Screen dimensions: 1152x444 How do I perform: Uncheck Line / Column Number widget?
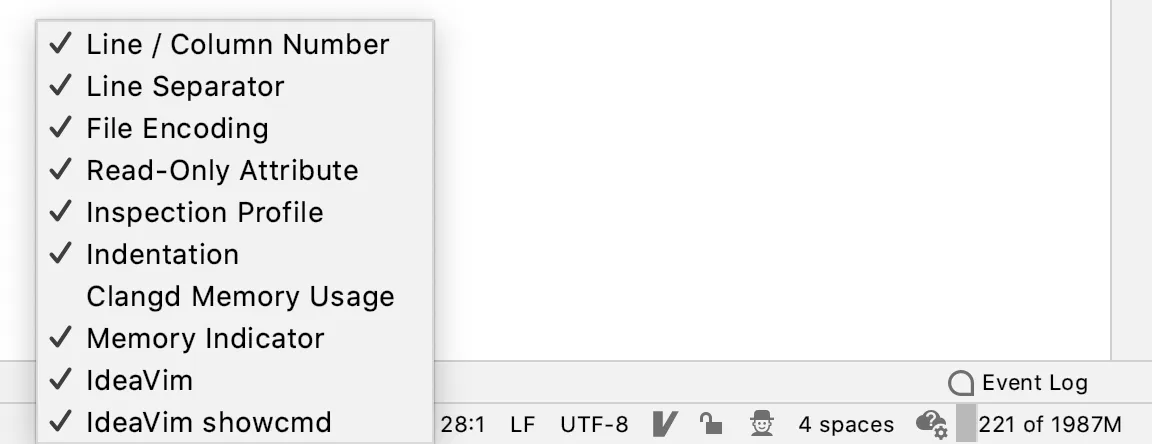[237, 45]
